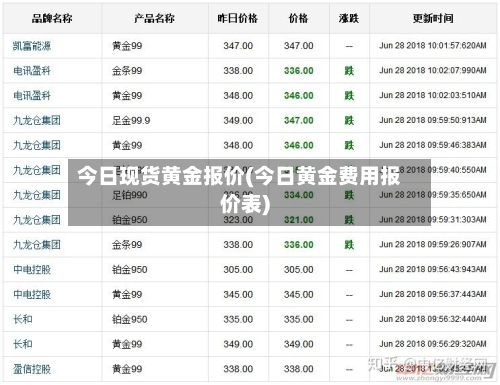Open the 盈信控股 brand link

pyautogui.click(x=32, y=369)
